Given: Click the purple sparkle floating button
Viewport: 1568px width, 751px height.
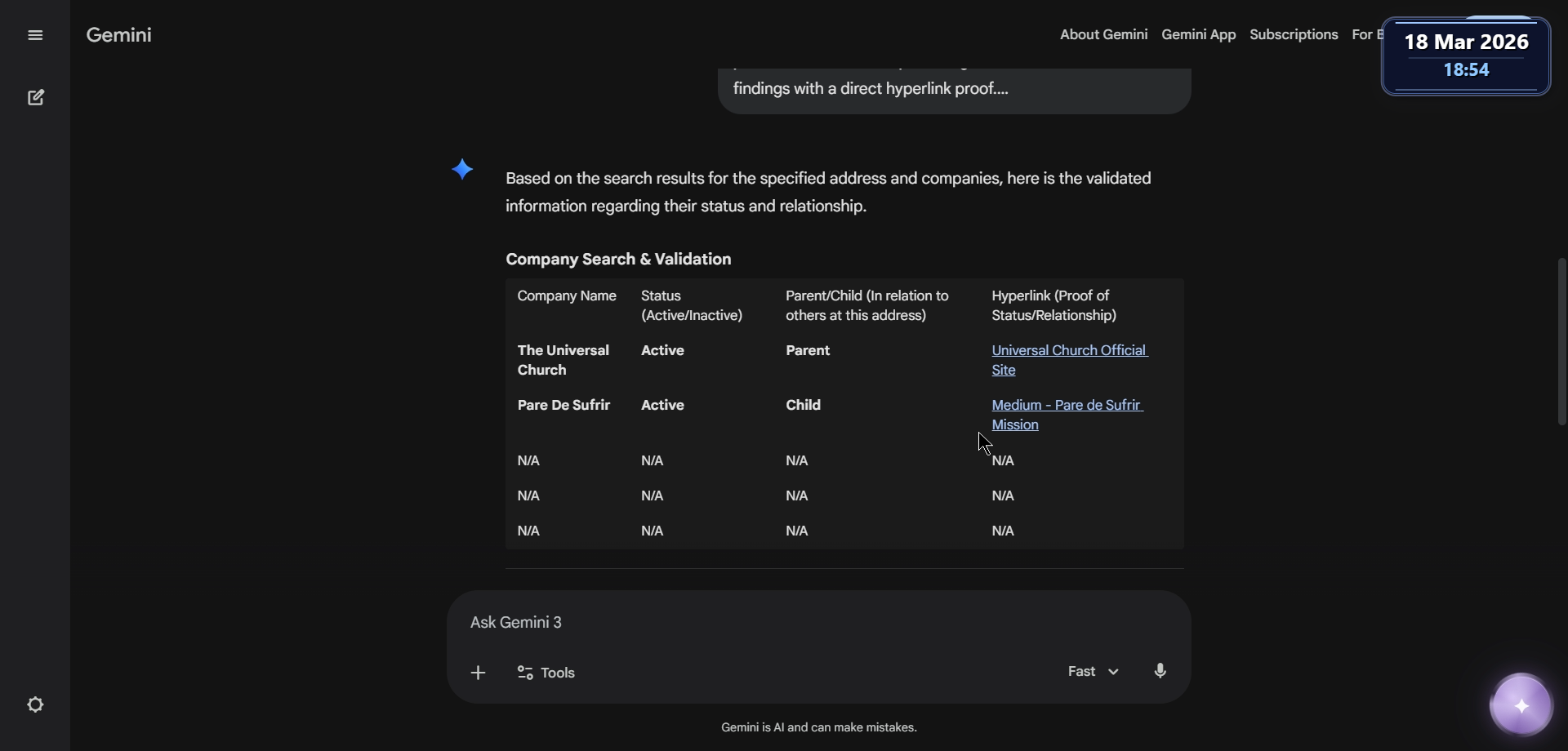Looking at the screenshot, I should (x=1521, y=705).
